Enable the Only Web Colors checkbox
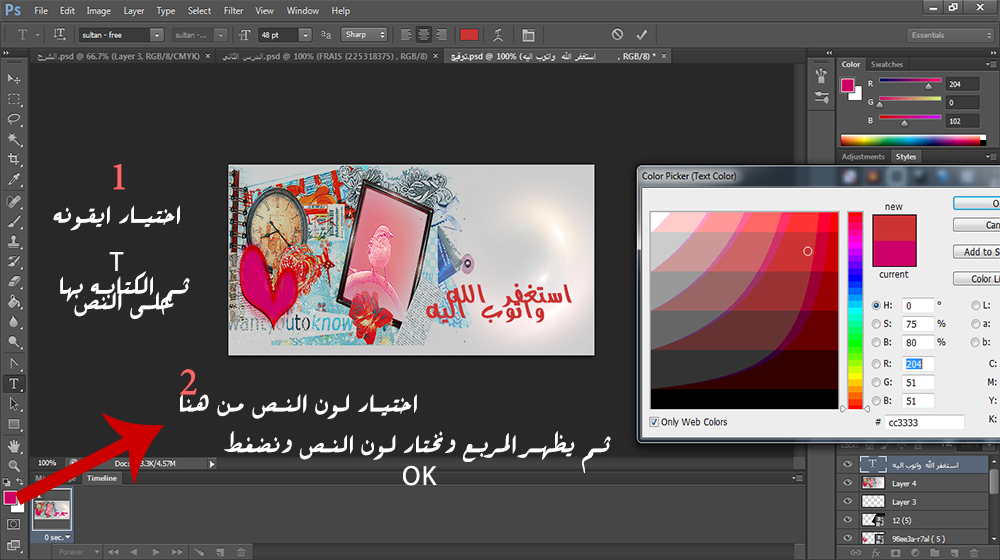This screenshot has height=560, width=1000. [x=655, y=422]
